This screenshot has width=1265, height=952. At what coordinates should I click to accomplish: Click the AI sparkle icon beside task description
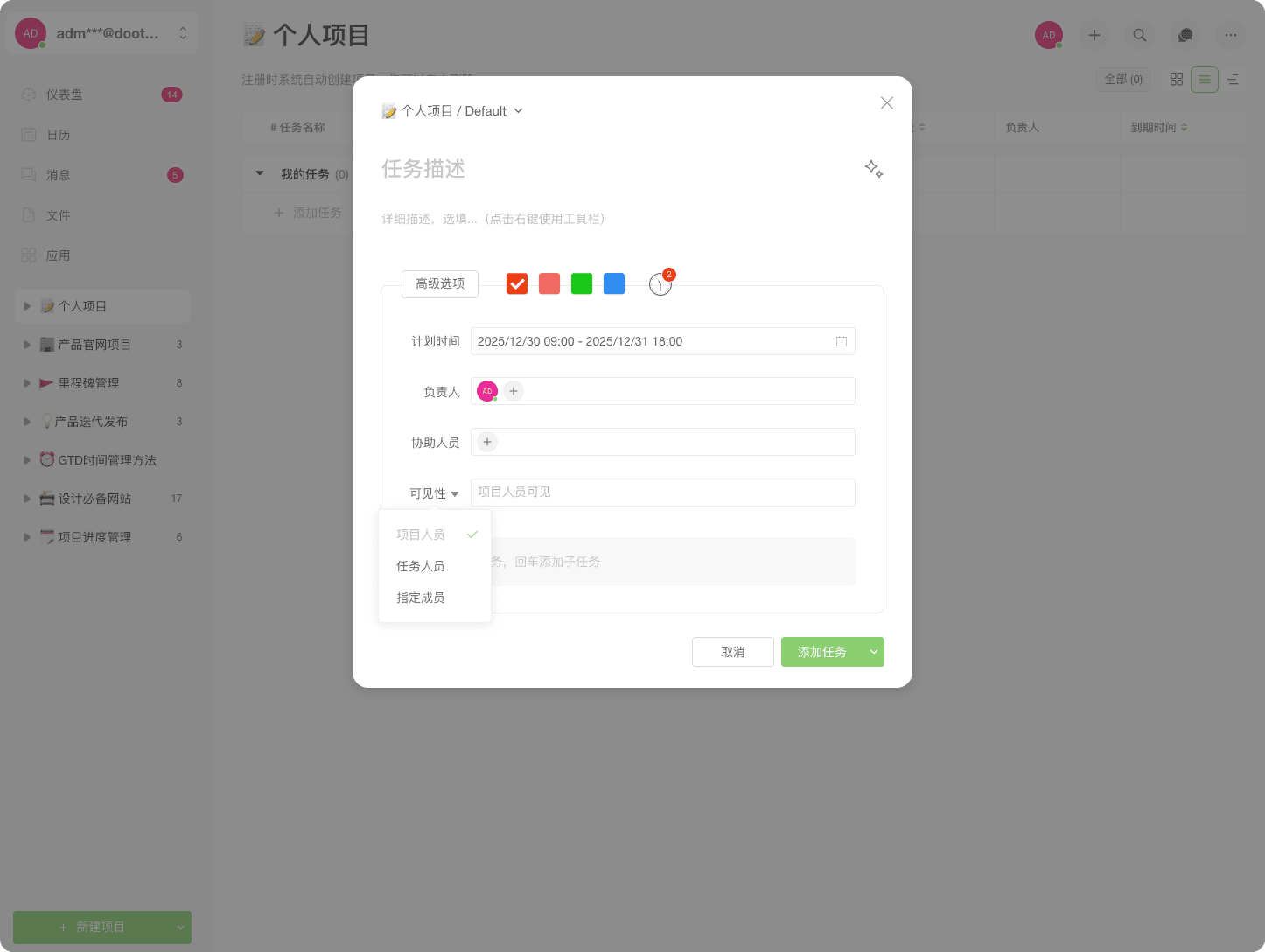tap(873, 169)
